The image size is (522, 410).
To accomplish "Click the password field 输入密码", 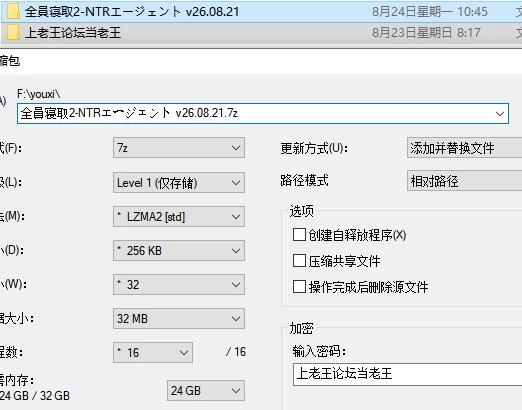I will [x=407, y=374].
